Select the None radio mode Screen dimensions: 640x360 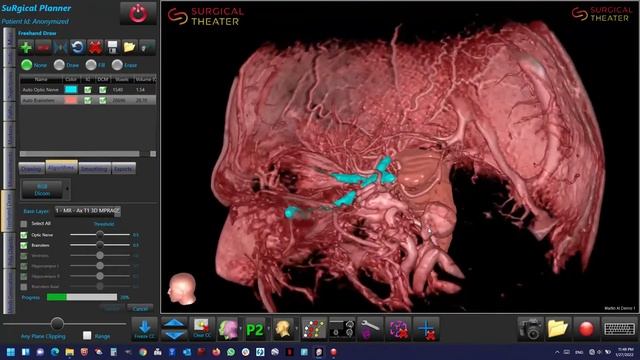coord(27,65)
